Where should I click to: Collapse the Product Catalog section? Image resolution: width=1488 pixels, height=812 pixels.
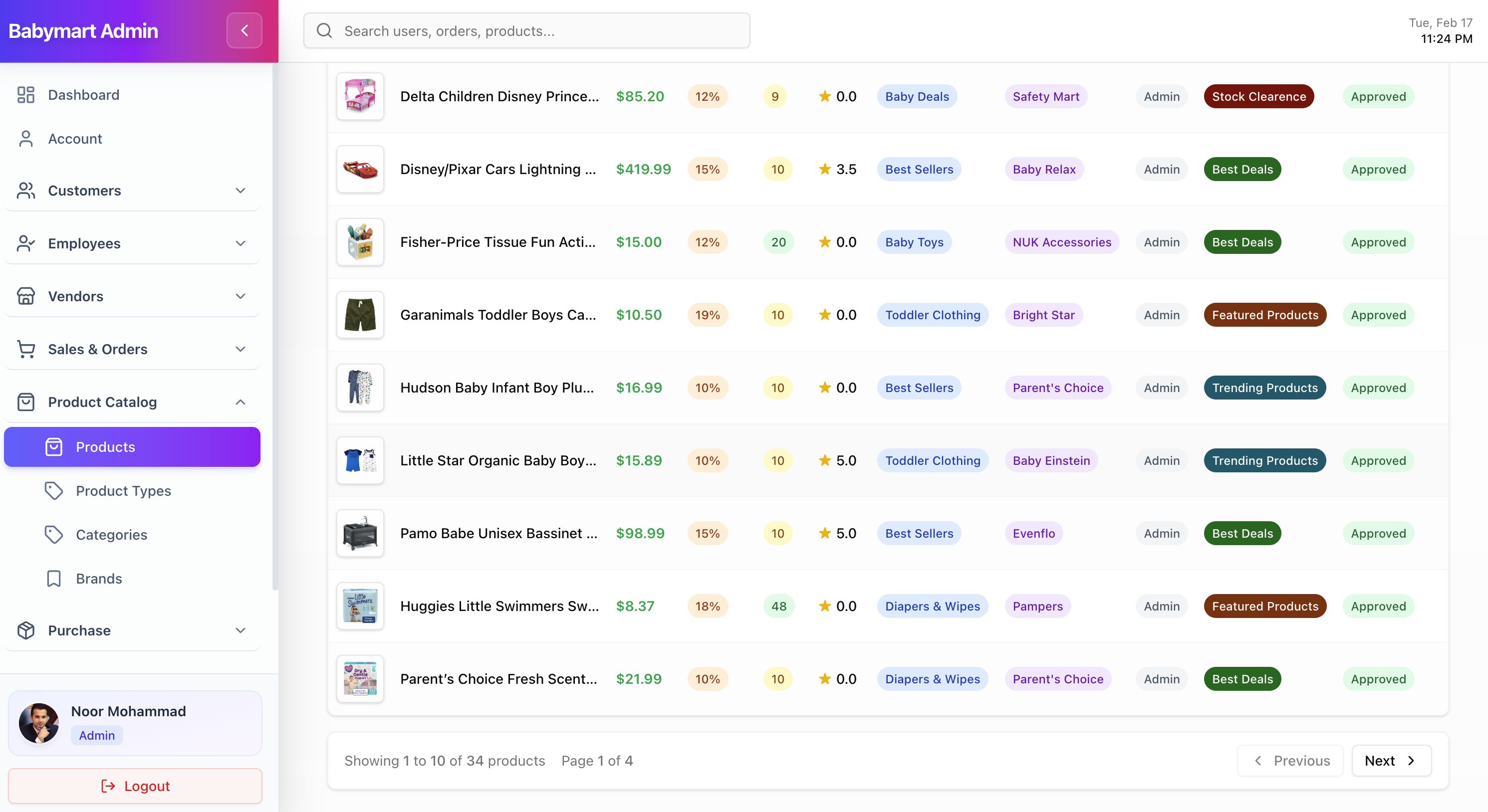(x=241, y=402)
